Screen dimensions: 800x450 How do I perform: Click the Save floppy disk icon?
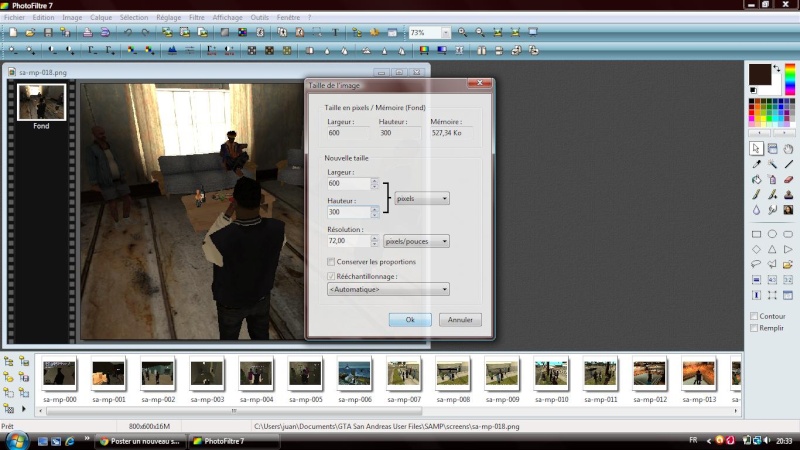click(x=48, y=32)
